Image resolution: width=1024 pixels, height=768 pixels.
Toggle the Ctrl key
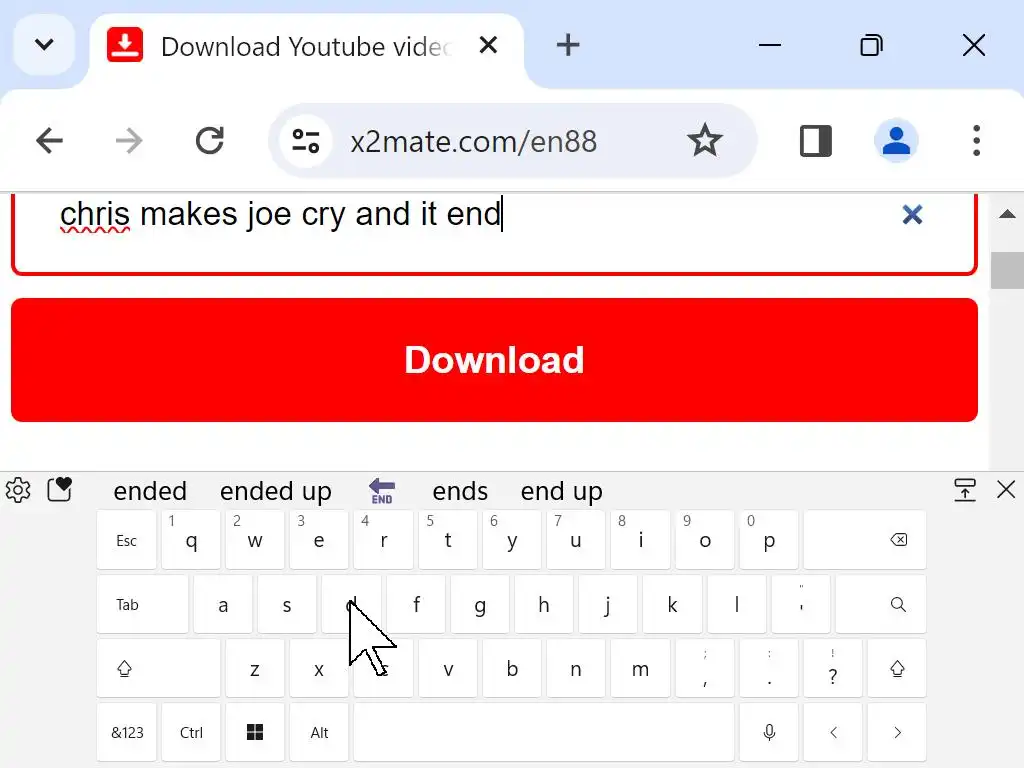click(x=191, y=733)
